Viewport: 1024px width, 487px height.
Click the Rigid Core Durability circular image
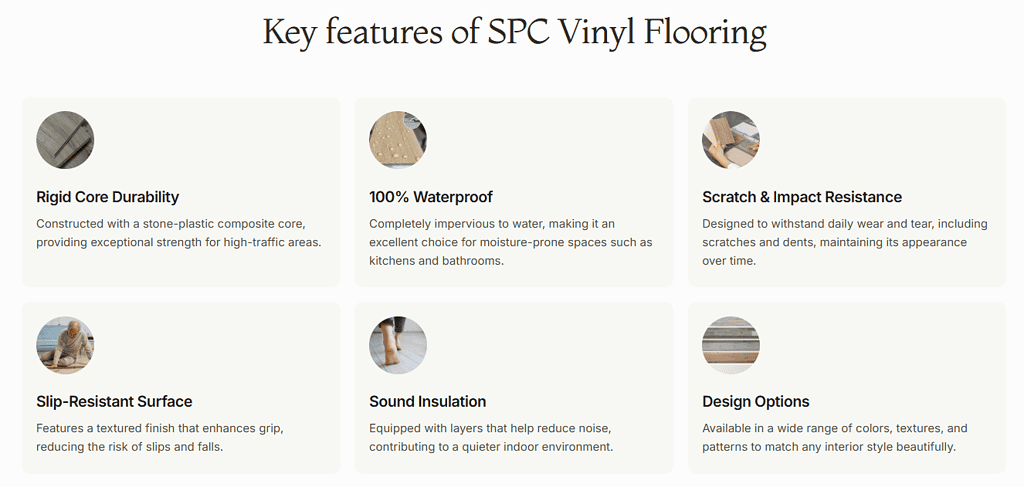(x=65, y=140)
